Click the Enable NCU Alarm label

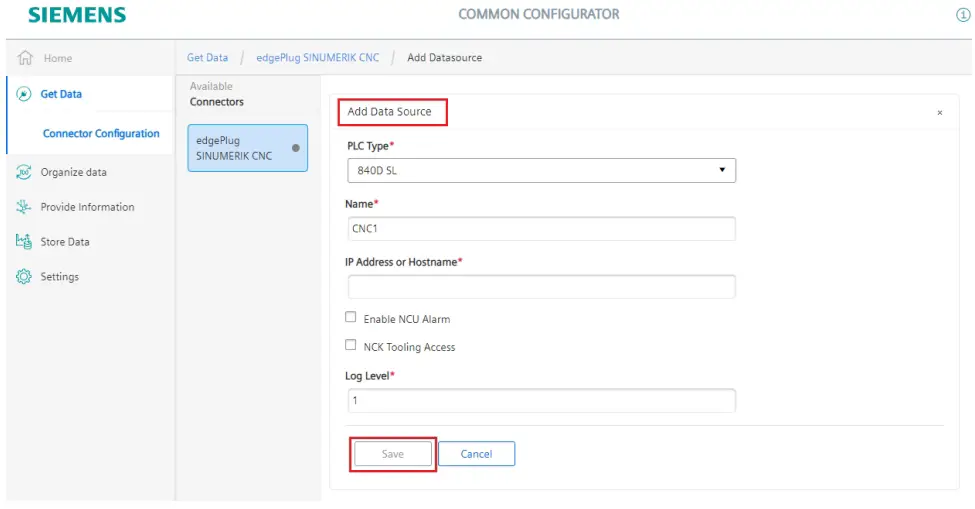407,319
